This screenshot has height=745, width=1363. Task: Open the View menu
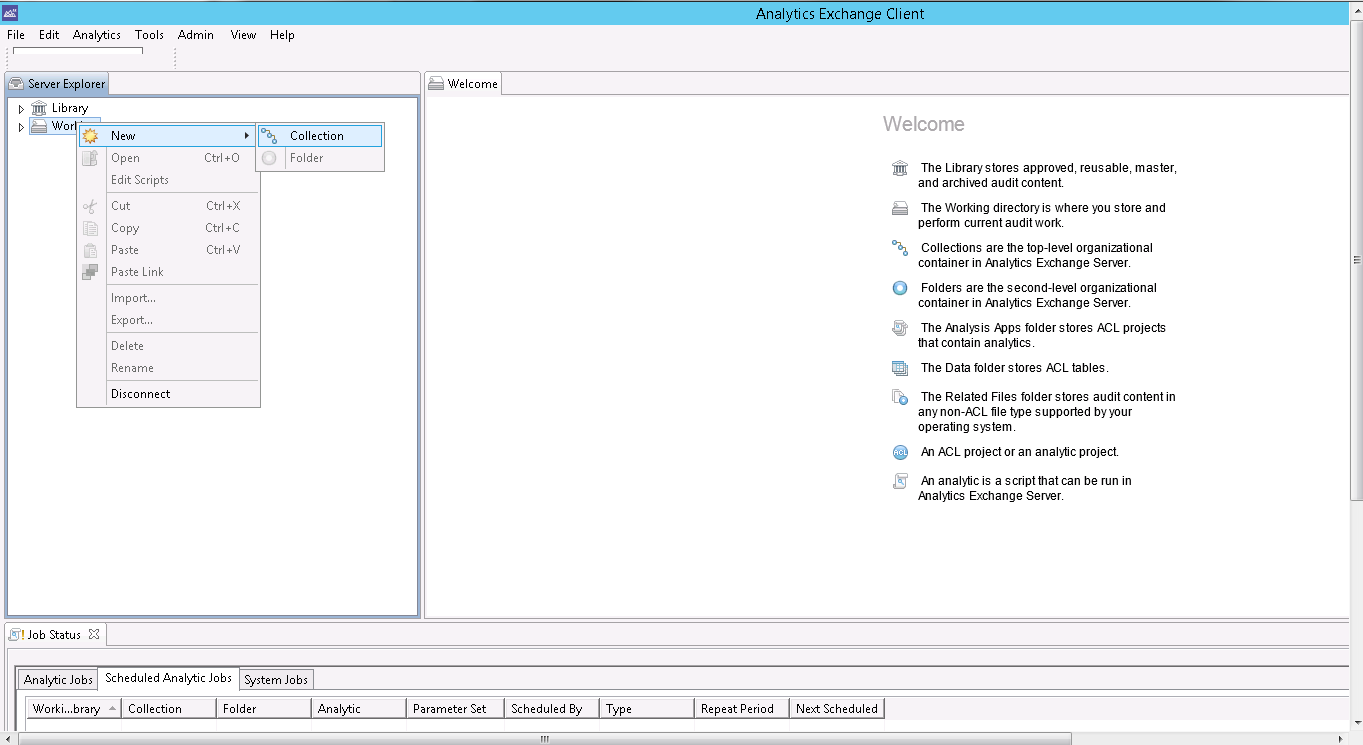point(243,35)
